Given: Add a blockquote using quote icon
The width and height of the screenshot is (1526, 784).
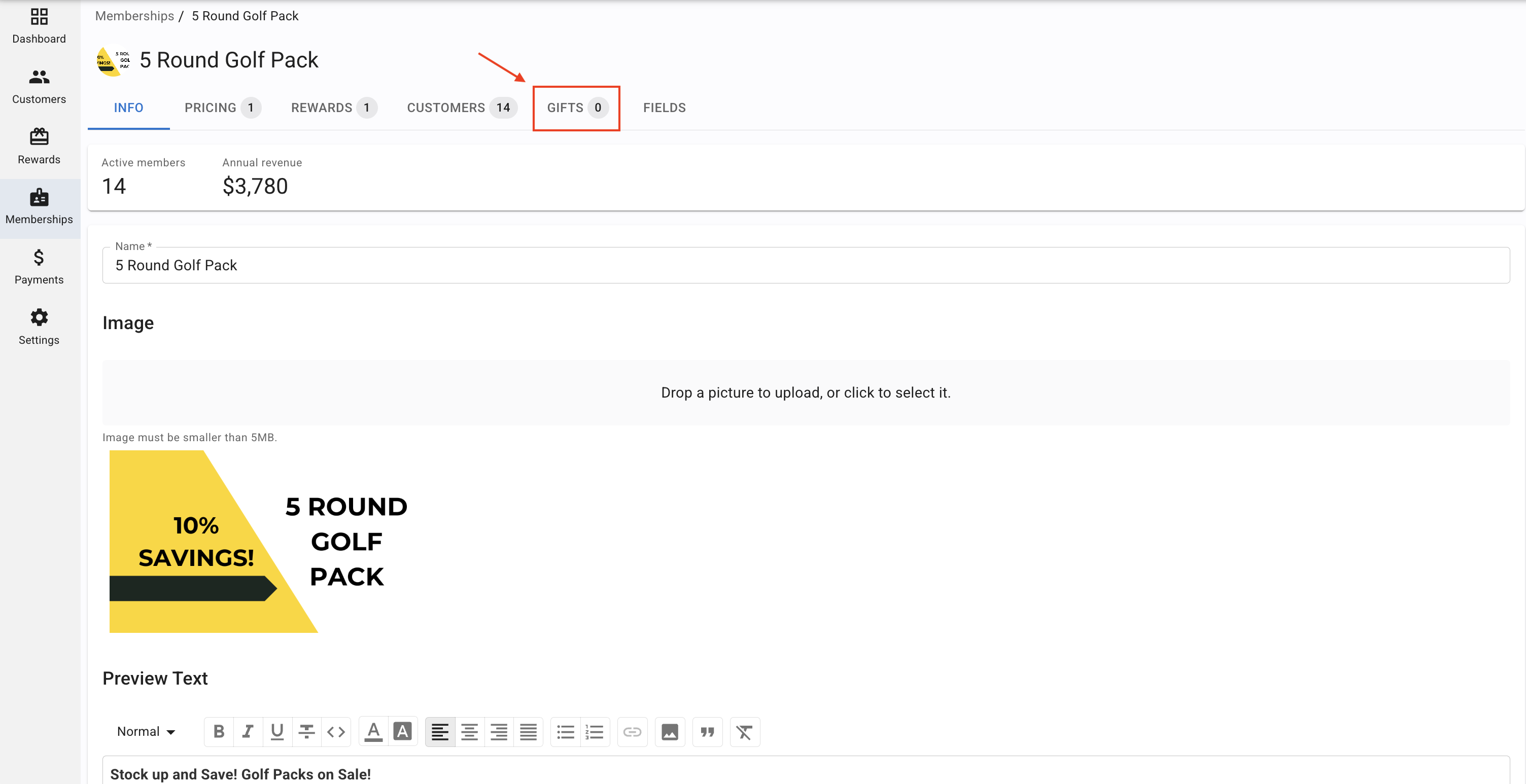Looking at the screenshot, I should click(x=707, y=732).
